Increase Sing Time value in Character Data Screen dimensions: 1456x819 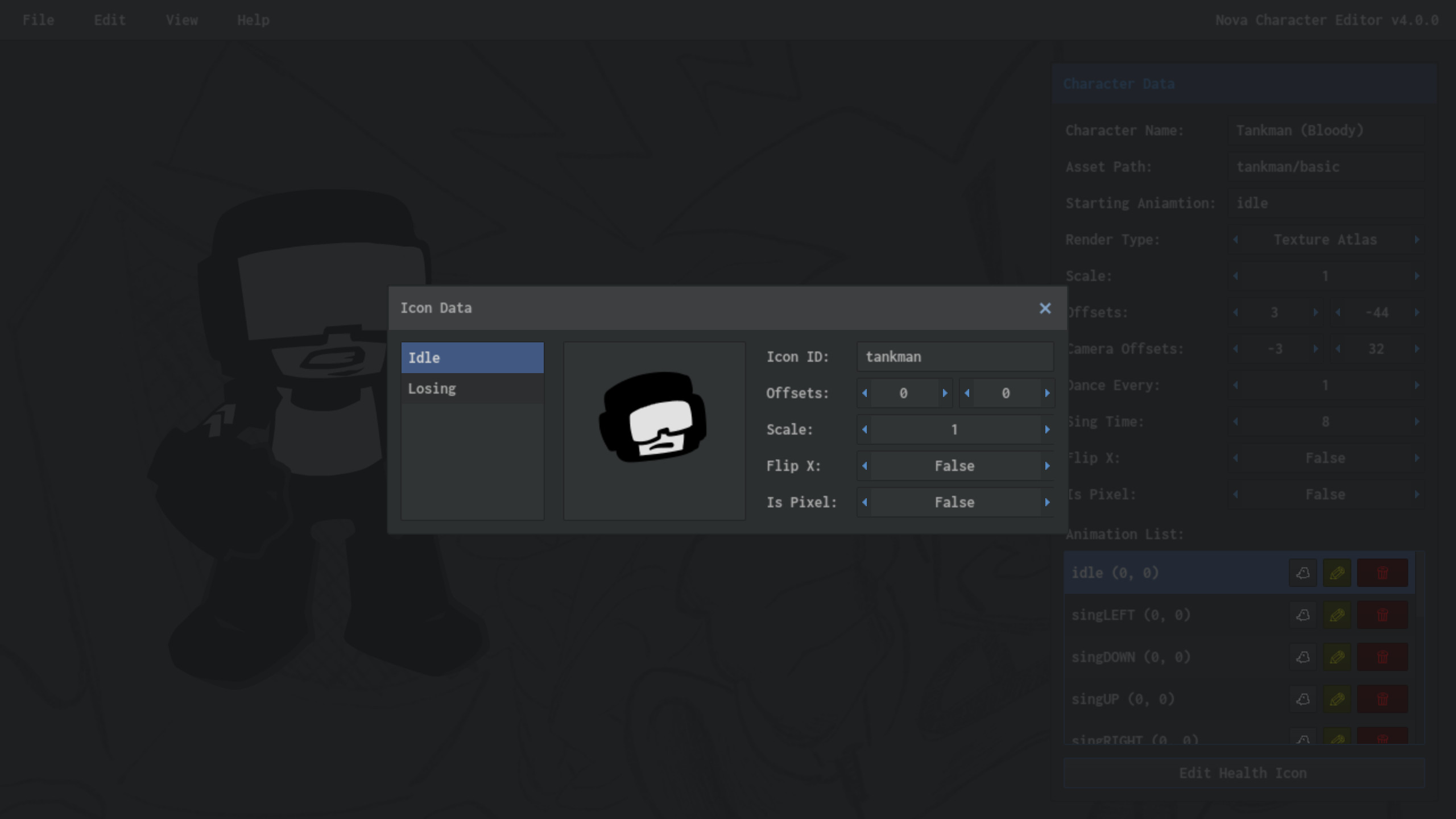point(1417,421)
